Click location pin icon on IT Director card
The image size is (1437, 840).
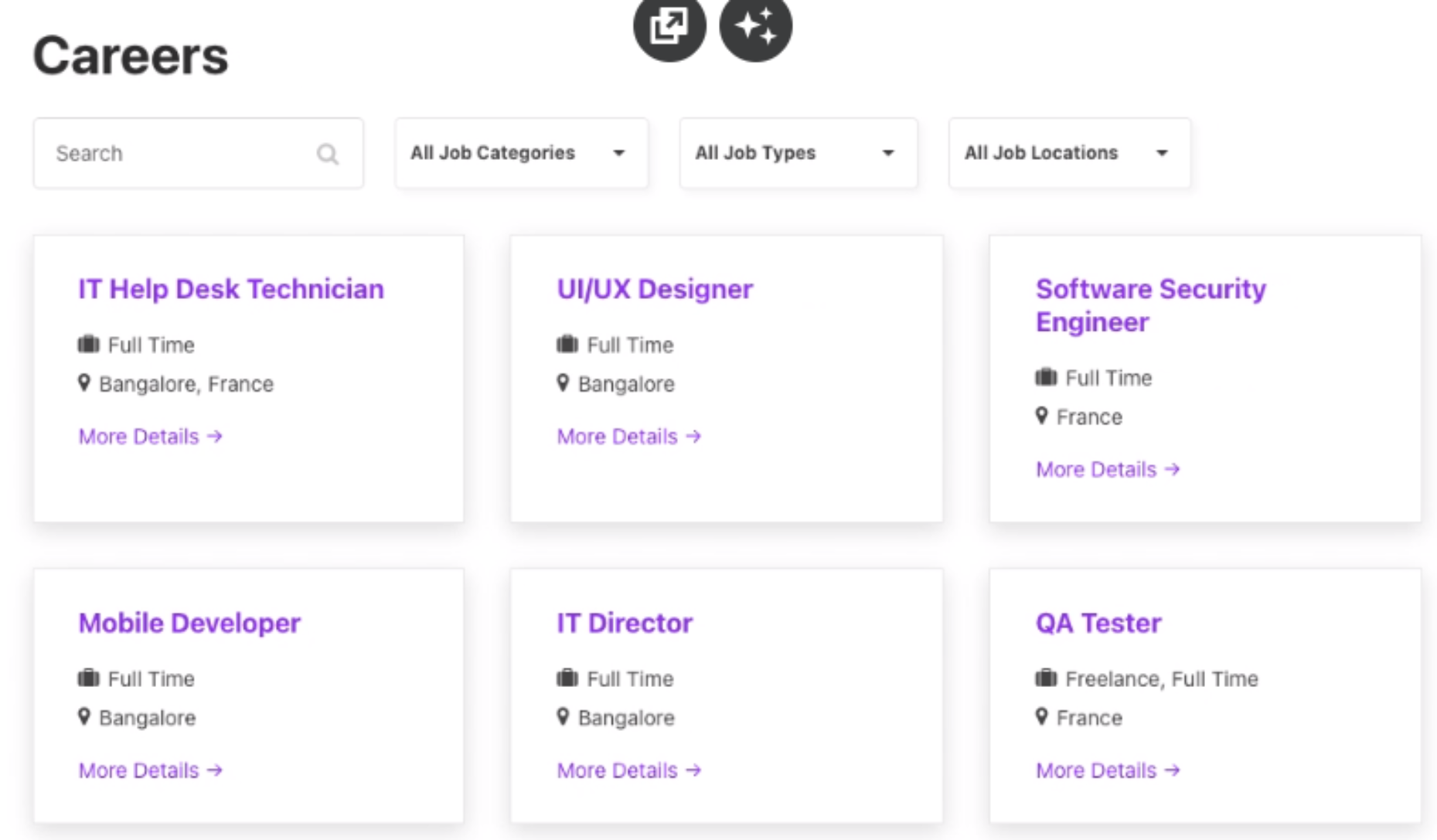click(563, 716)
